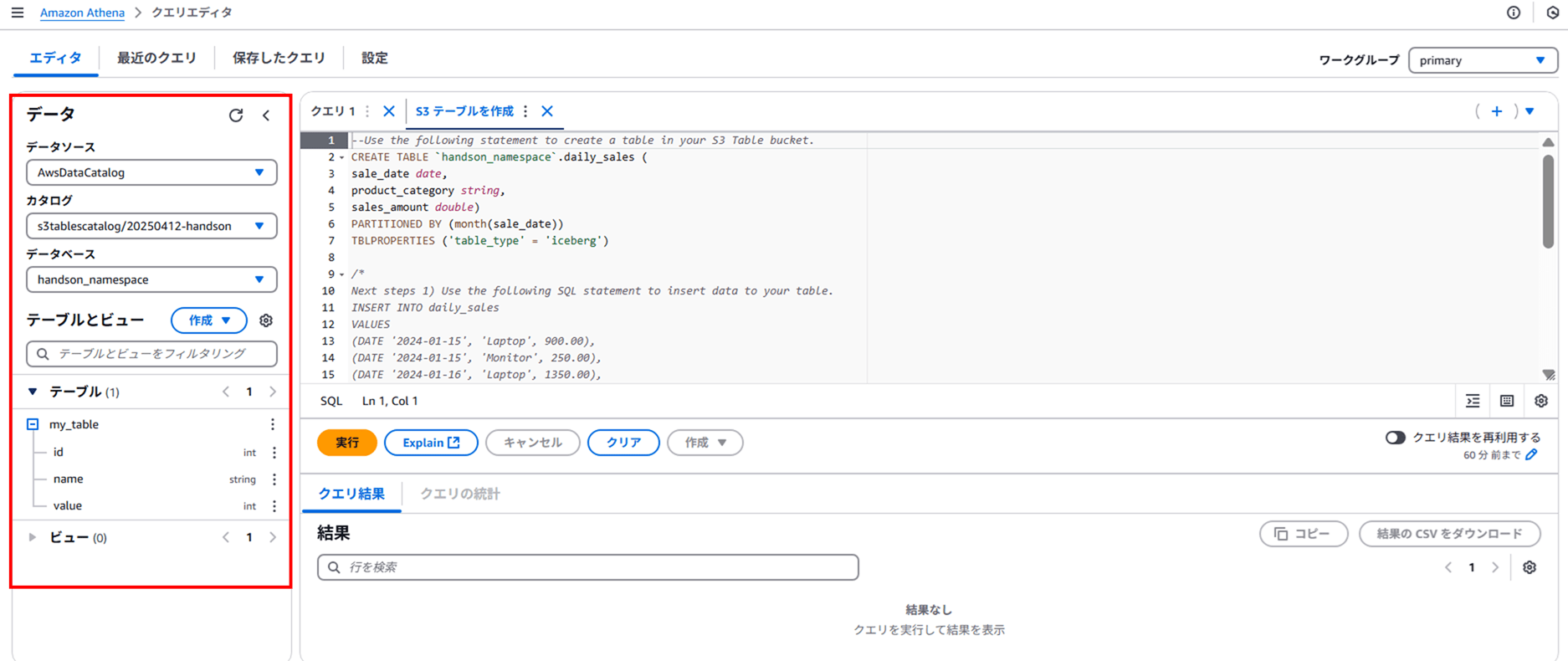Go to next tables page
This screenshot has height=661, width=1568.
tap(273, 392)
